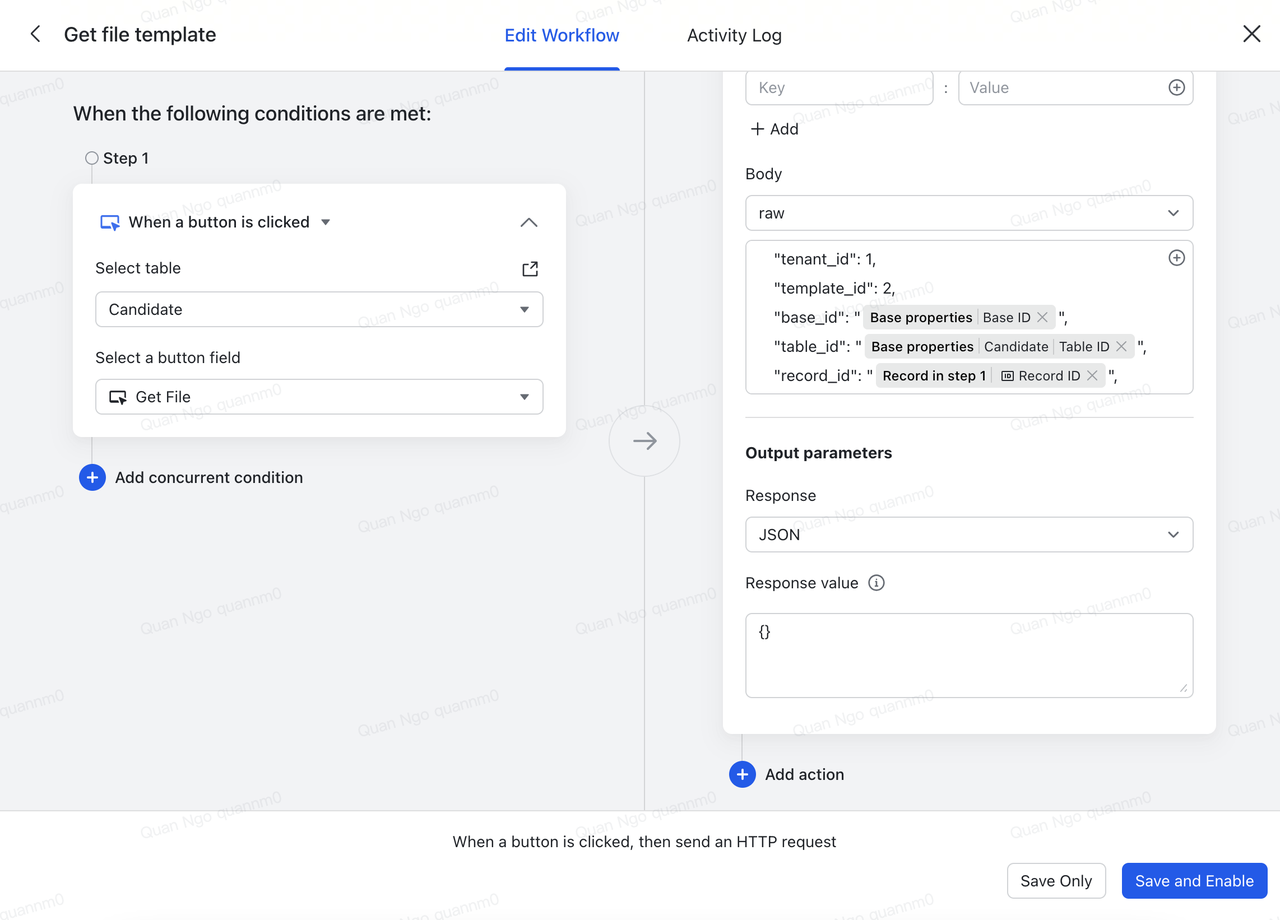The height and width of the screenshot is (920, 1280).
Task: Click the plus icon in the Body editor
Action: click(1176, 258)
